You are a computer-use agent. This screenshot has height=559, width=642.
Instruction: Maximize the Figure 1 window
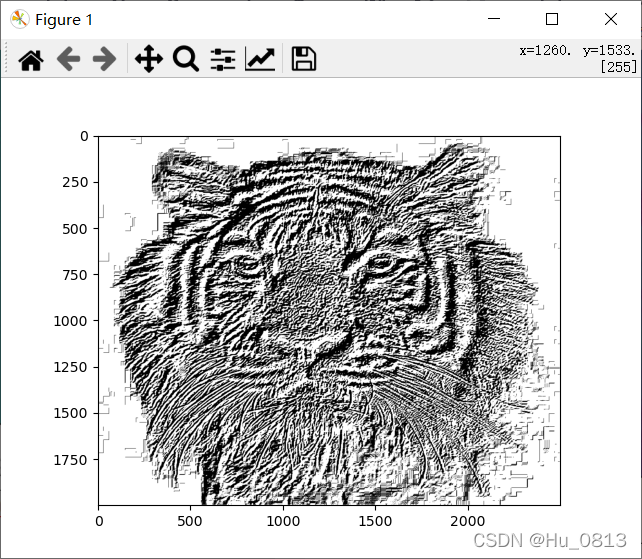[x=552, y=19]
